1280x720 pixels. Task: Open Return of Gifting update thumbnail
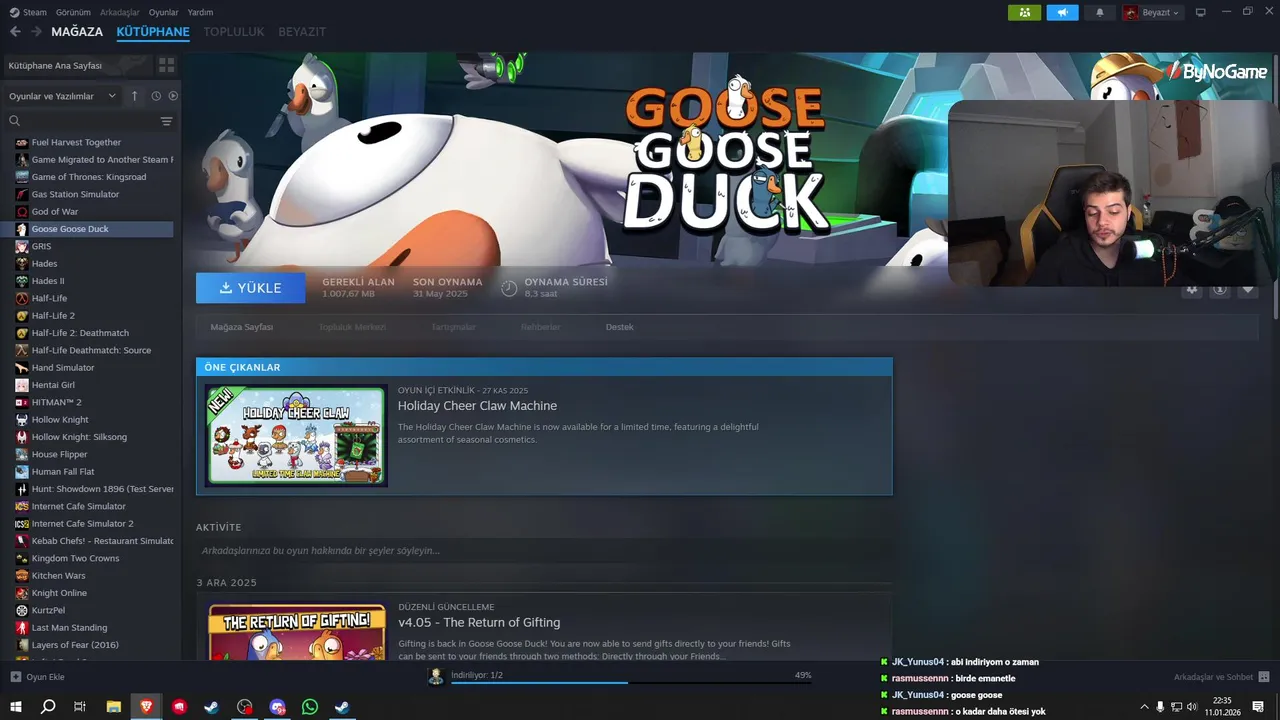297,631
